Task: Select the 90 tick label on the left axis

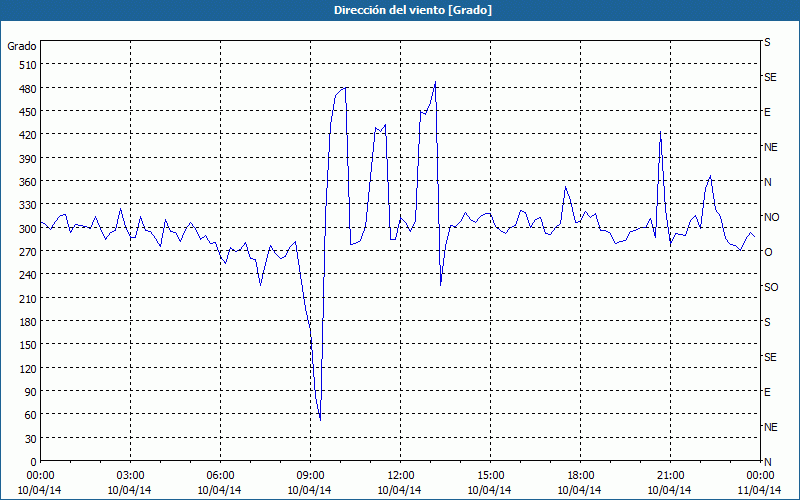Action: point(31,392)
